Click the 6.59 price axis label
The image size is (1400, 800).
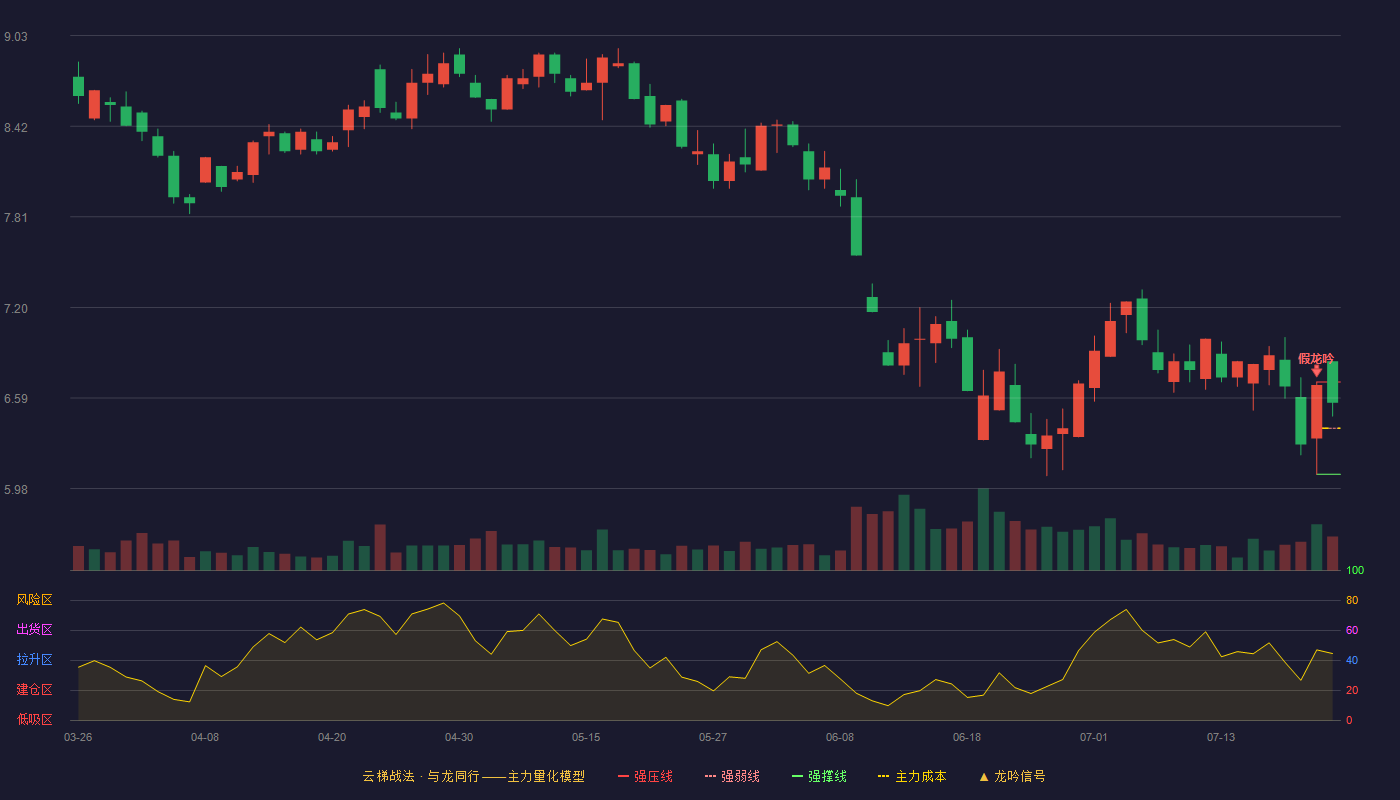pyautogui.click(x=16, y=399)
